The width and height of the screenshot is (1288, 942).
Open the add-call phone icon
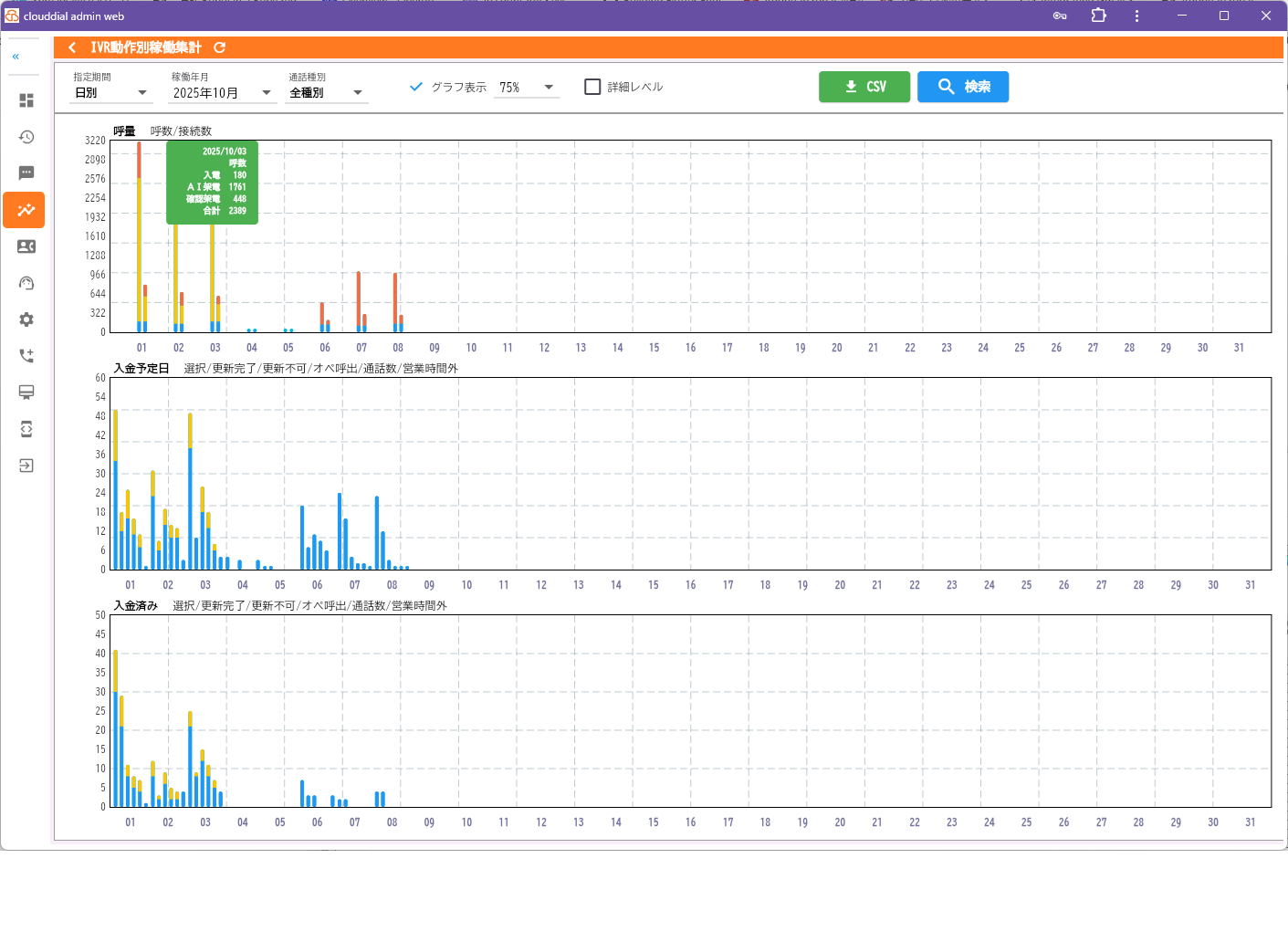(26, 356)
